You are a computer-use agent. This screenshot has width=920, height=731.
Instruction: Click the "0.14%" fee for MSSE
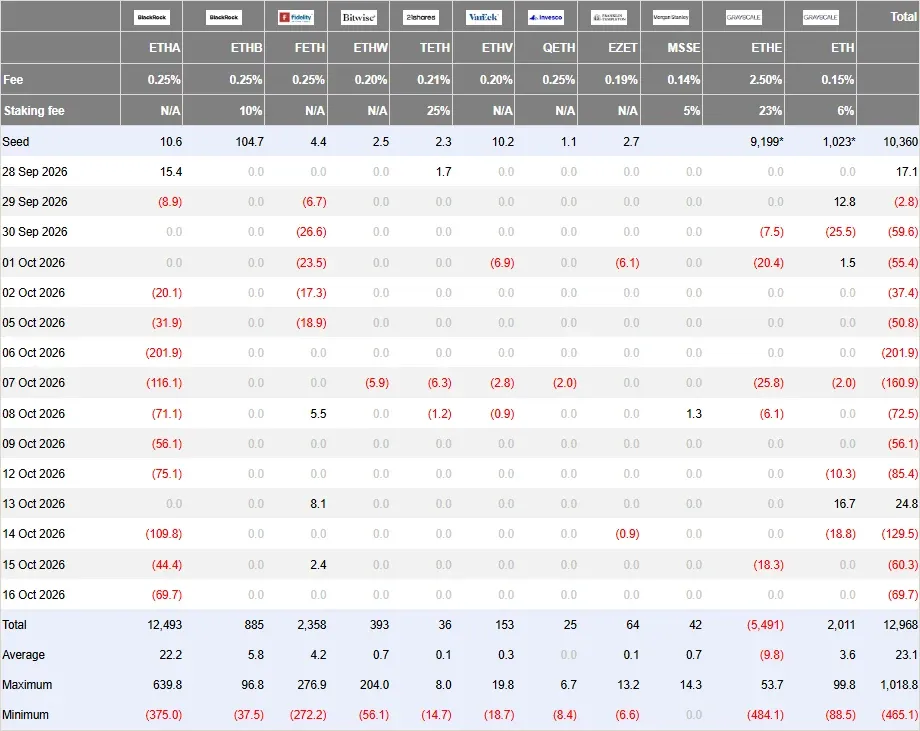click(x=684, y=79)
